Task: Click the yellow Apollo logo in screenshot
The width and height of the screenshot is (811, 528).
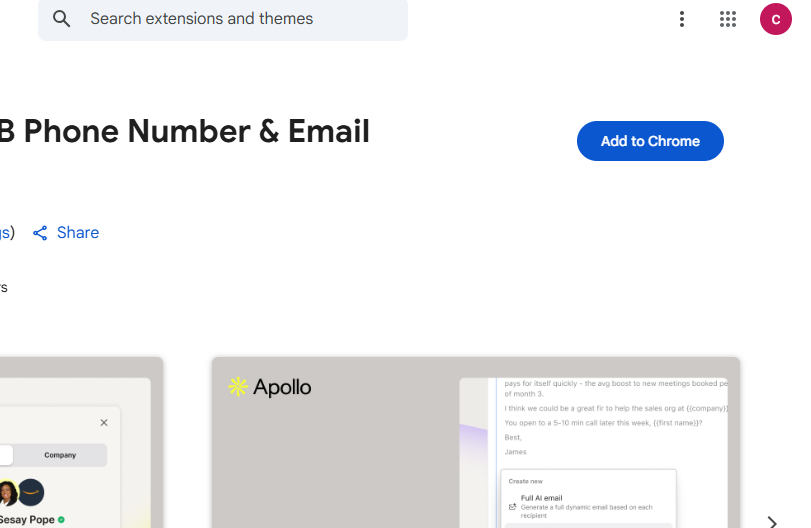Action: click(x=238, y=387)
